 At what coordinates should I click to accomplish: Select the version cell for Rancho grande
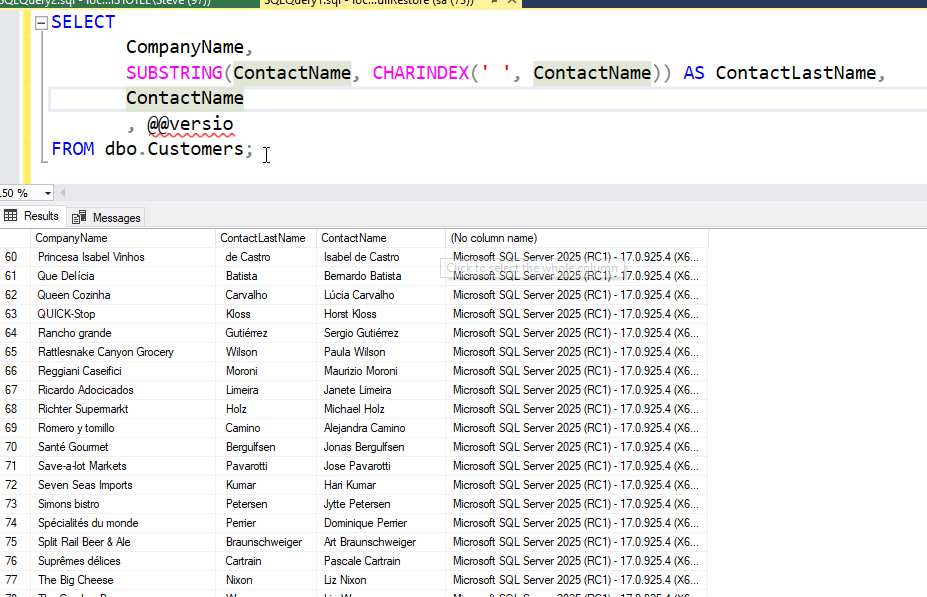575,333
